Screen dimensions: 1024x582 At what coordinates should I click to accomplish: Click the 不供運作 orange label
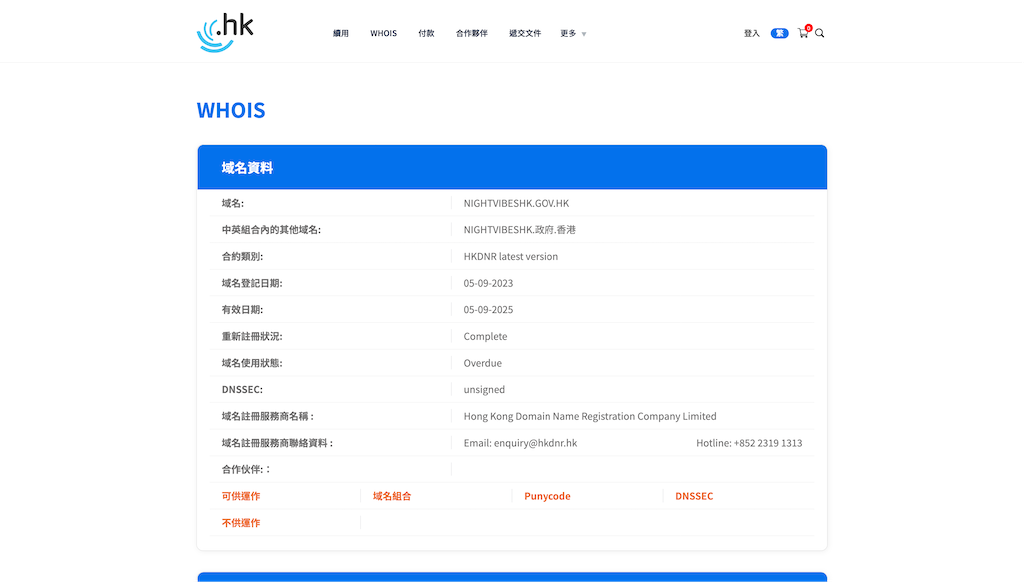241,523
